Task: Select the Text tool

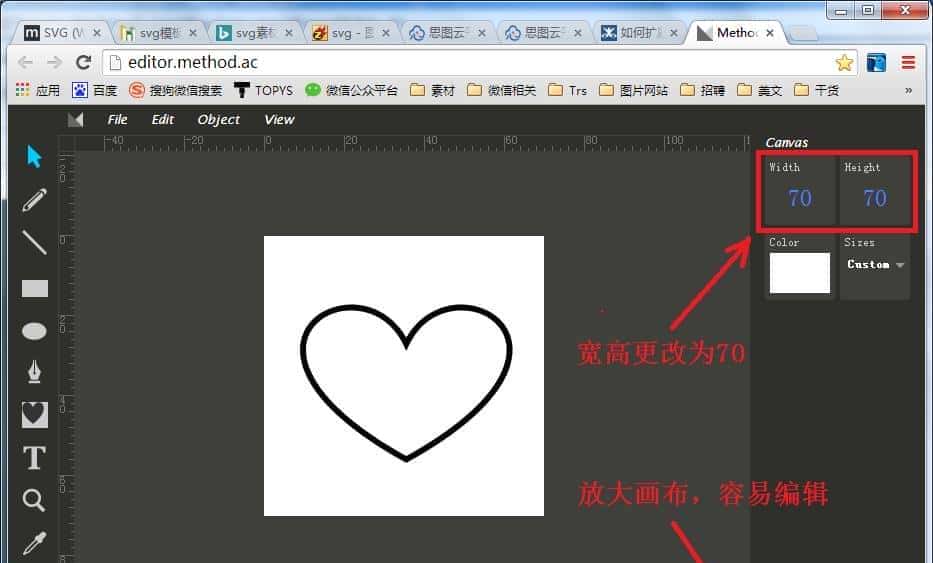Action: coord(34,458)
